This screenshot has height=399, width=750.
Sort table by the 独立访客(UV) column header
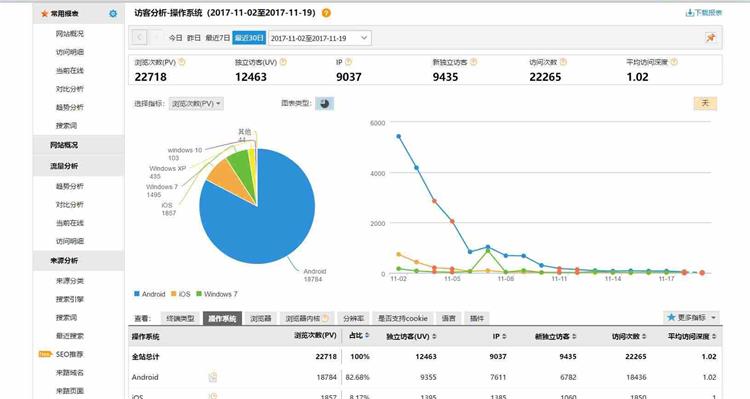(x=411, y=336)
